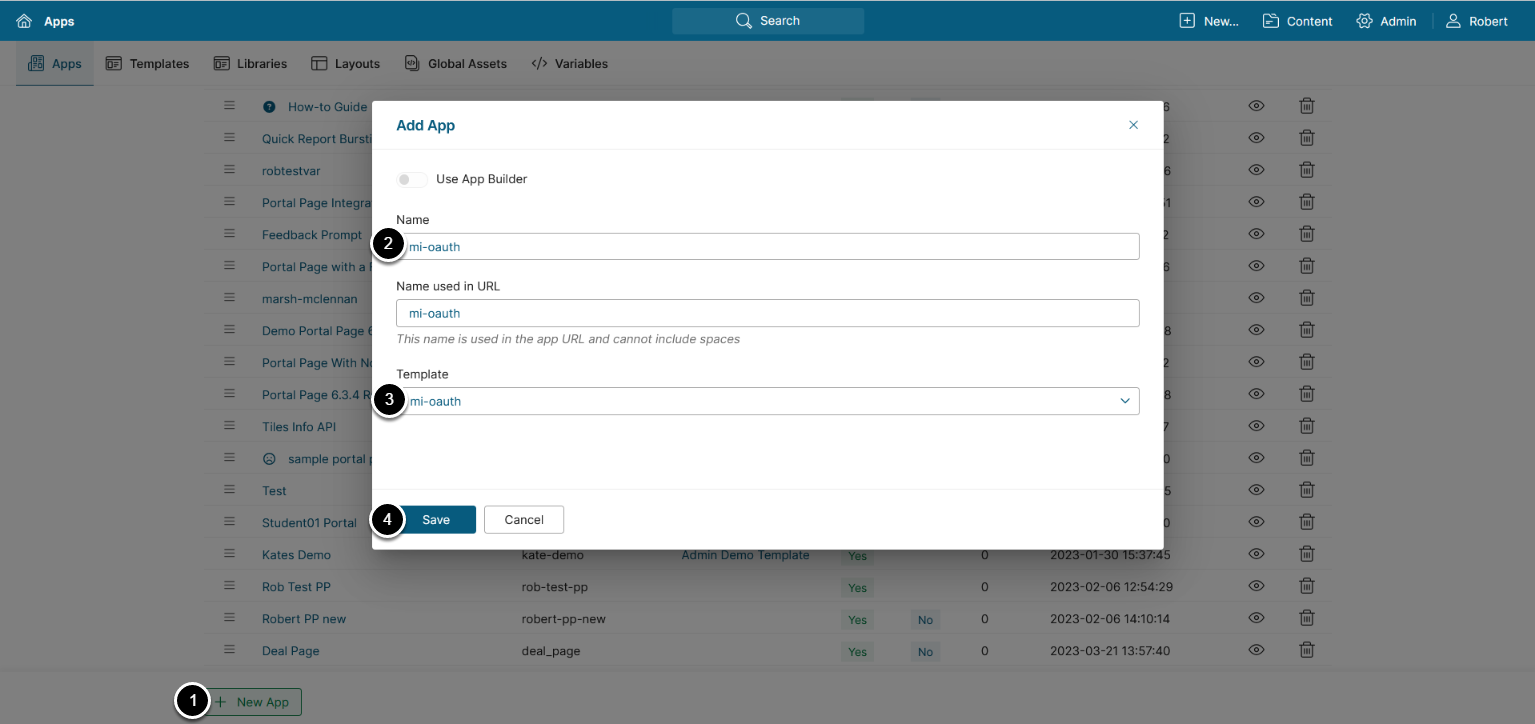Save the new app
Viewport: 1535px width, 724px height.
(436, 519)
